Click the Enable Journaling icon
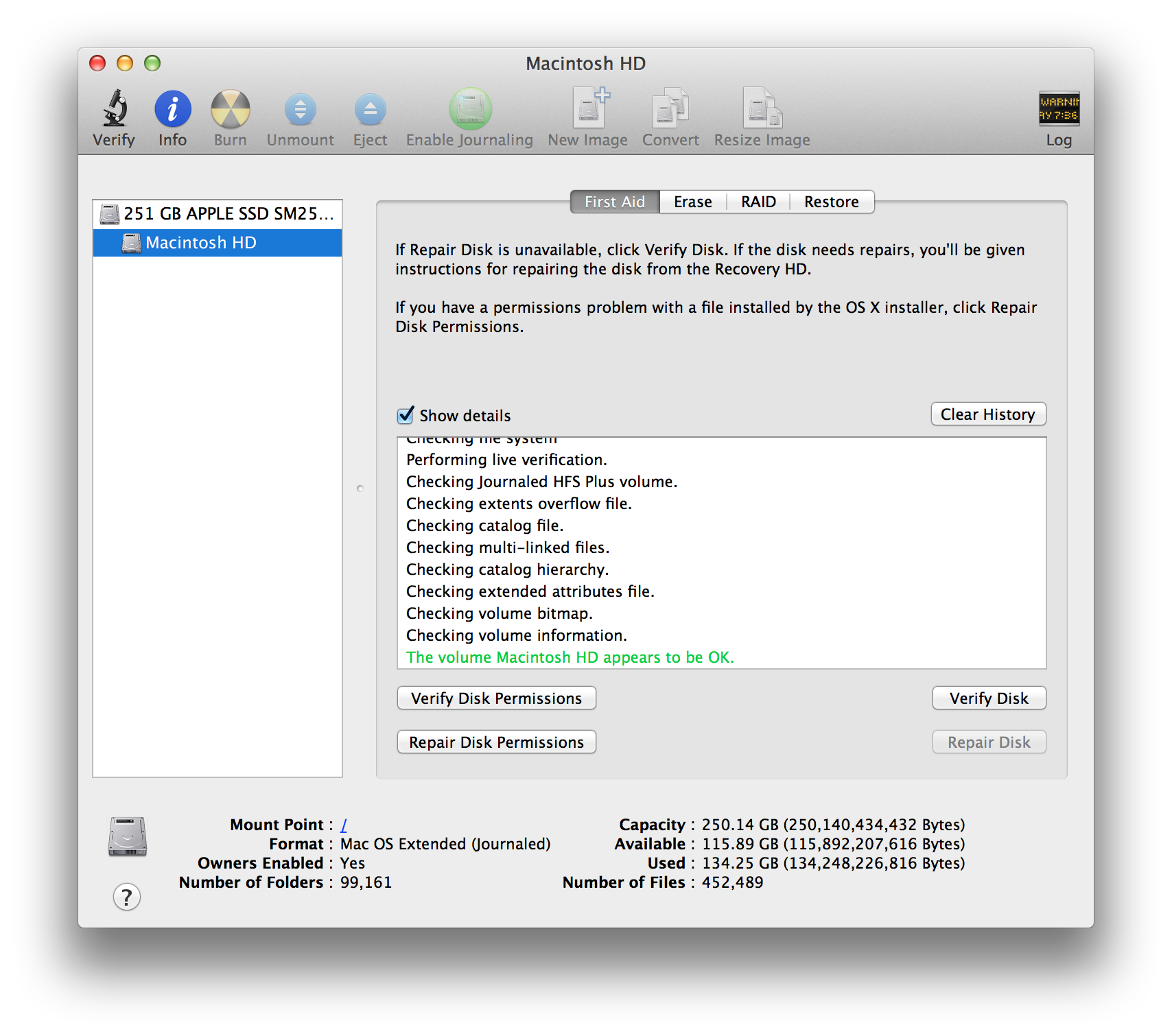This screenshot has width=1172, height=1036. tap(470, 109)
